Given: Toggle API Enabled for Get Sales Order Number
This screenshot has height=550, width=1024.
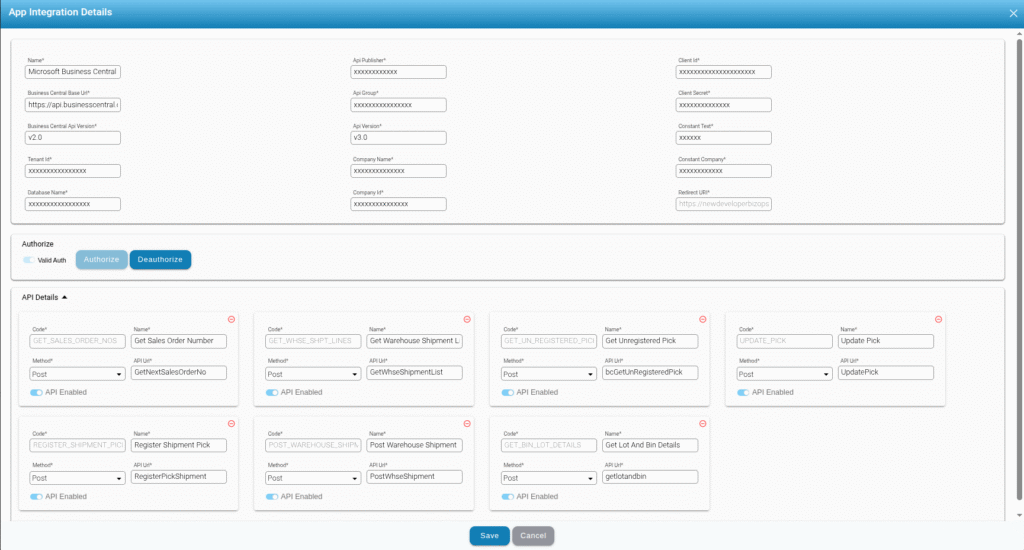Looking at the screenshot, I should 36,393.
